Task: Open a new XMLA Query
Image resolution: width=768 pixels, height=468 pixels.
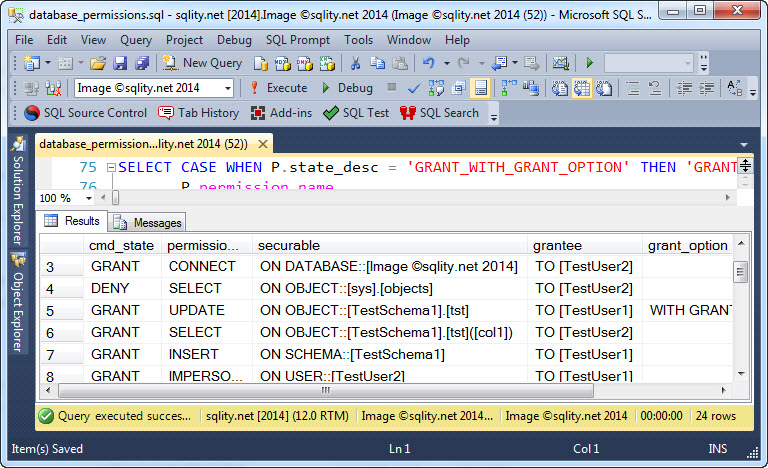Action: (x=327, y=63)
